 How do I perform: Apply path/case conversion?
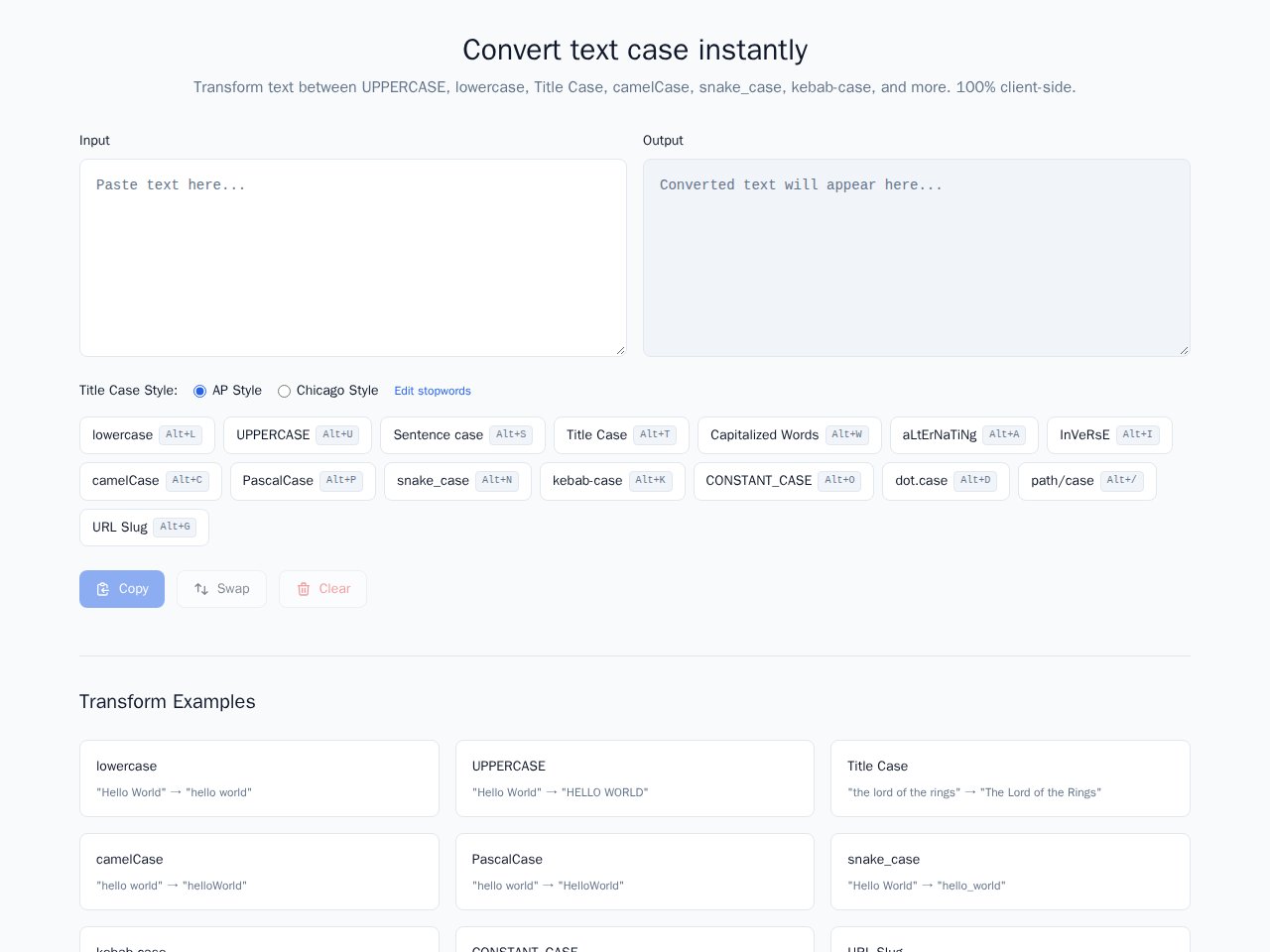1087,481
